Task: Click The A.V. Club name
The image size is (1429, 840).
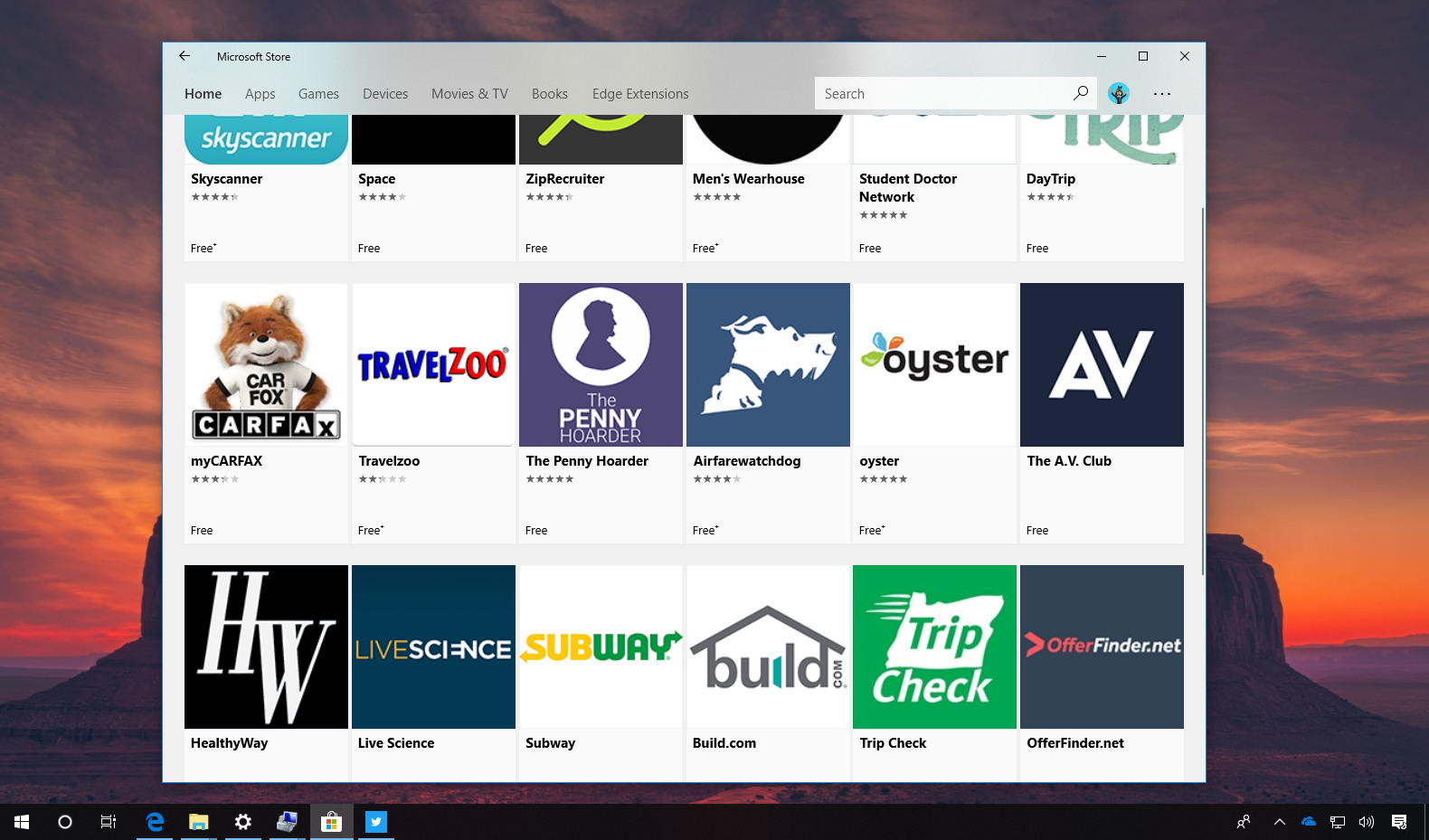Action: click(1069, 461)
